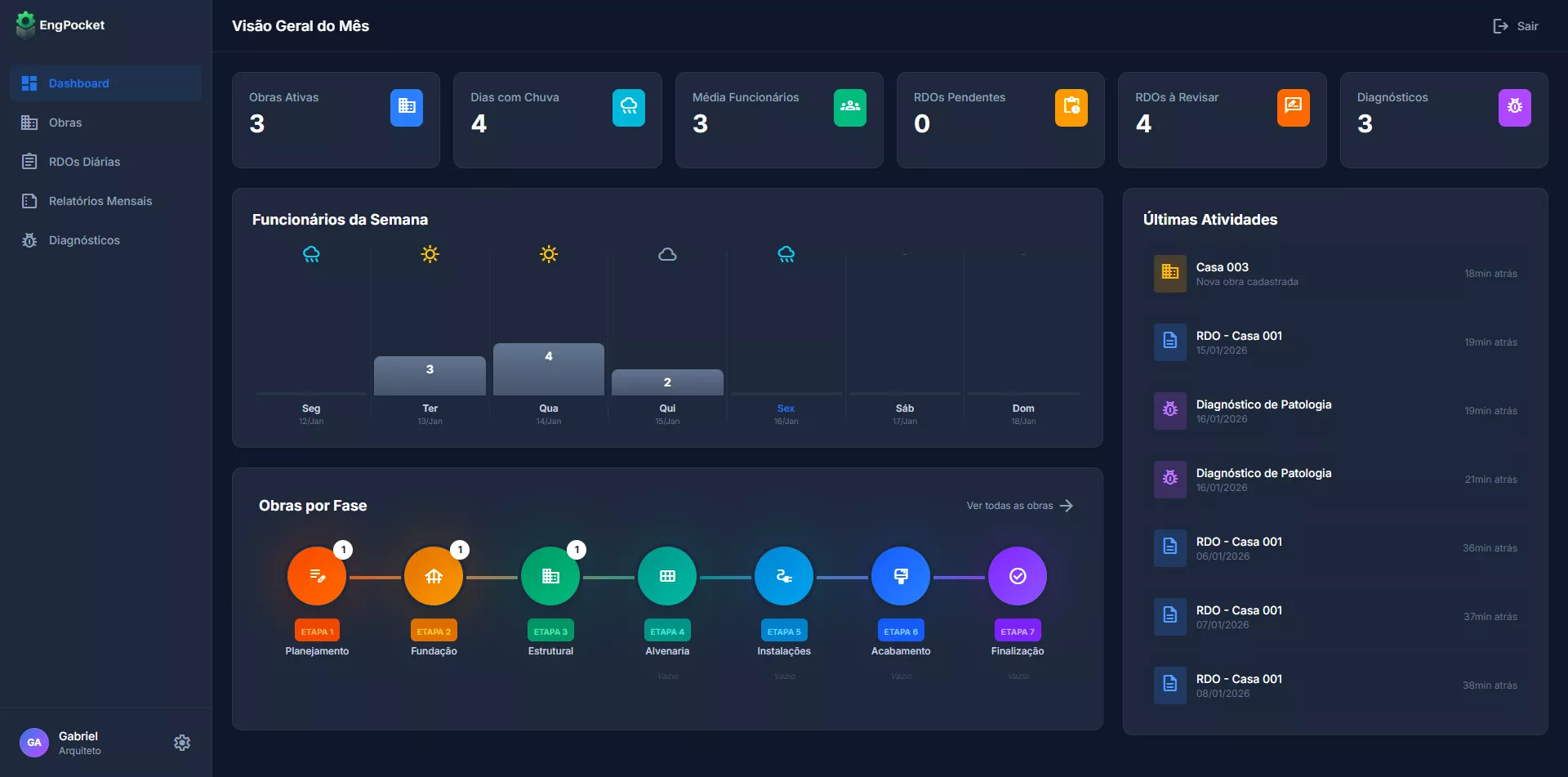This screenshot has height=777, width=1568.
Task: Select Etapa 6 Acabamento stage
Action: click(x=901, y=576)
